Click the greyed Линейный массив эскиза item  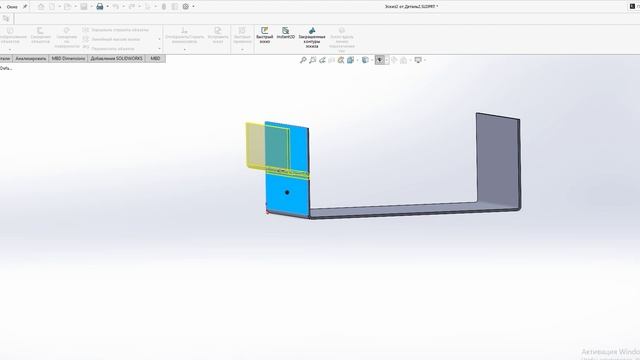click(112, 39)
